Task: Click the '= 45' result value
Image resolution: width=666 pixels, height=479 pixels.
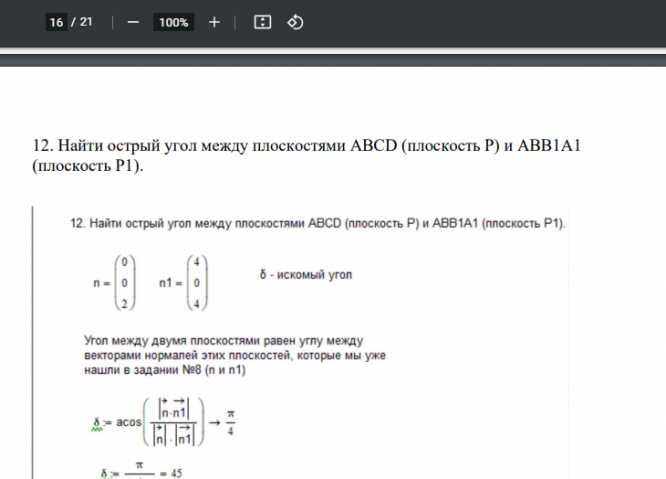Action: (171, 473)
